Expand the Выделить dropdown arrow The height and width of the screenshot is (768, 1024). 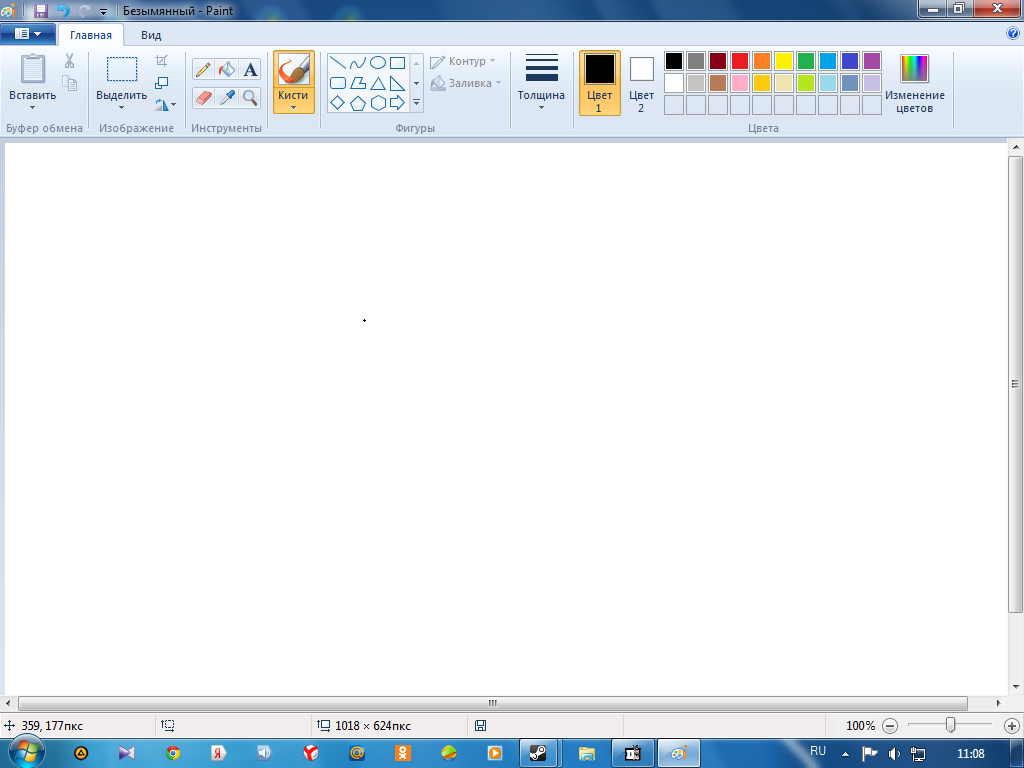(121, 108)
